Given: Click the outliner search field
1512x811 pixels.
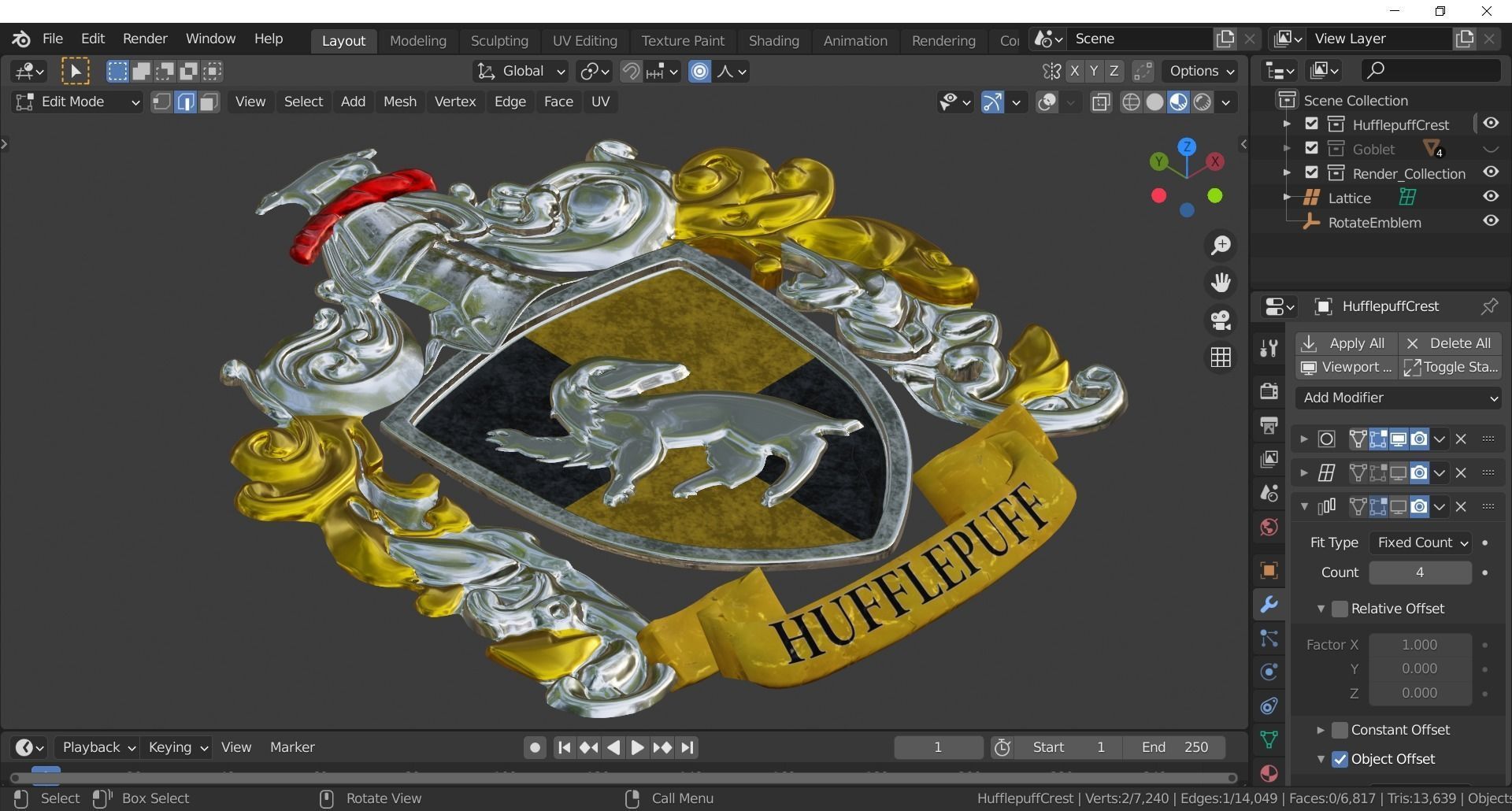Looking at the screenshot, I should (x=1431, y=71).
